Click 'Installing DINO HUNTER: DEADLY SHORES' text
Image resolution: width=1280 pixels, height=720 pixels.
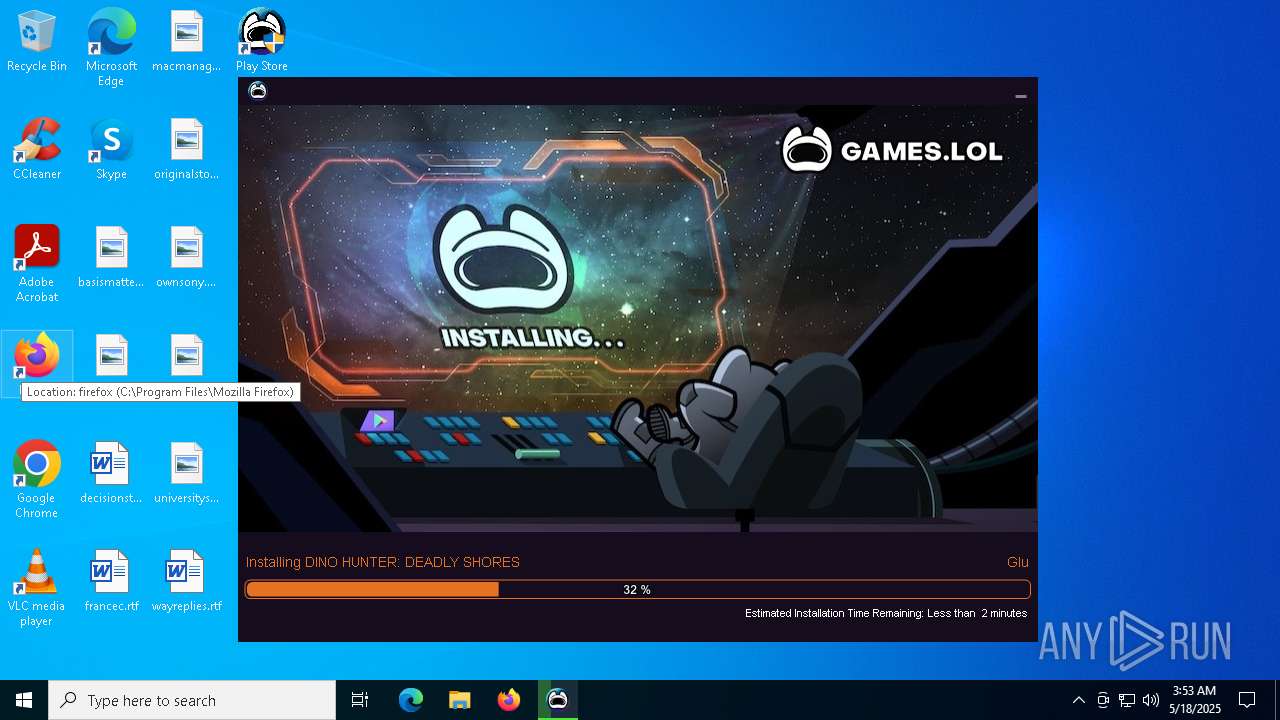(383, 562)
